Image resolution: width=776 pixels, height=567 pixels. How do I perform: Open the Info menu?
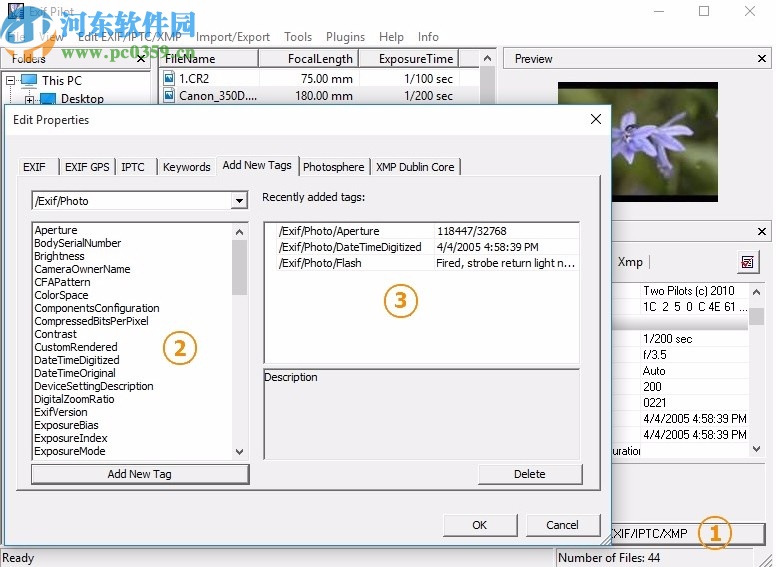click(428, 37)
